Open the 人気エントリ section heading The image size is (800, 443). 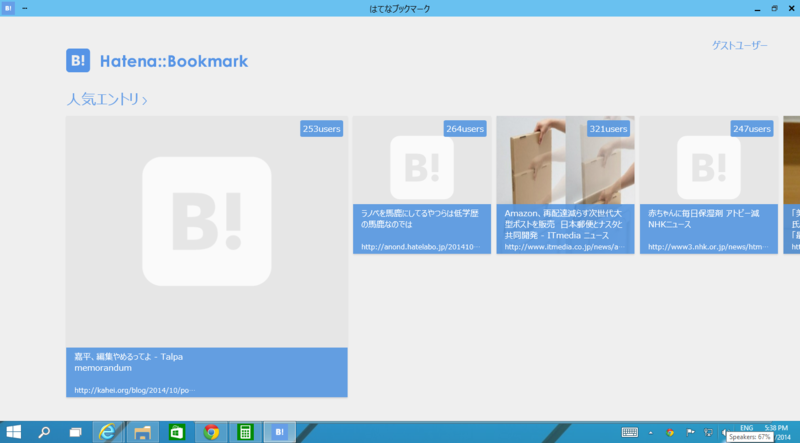pyautogui.click(x=107, y=99)
